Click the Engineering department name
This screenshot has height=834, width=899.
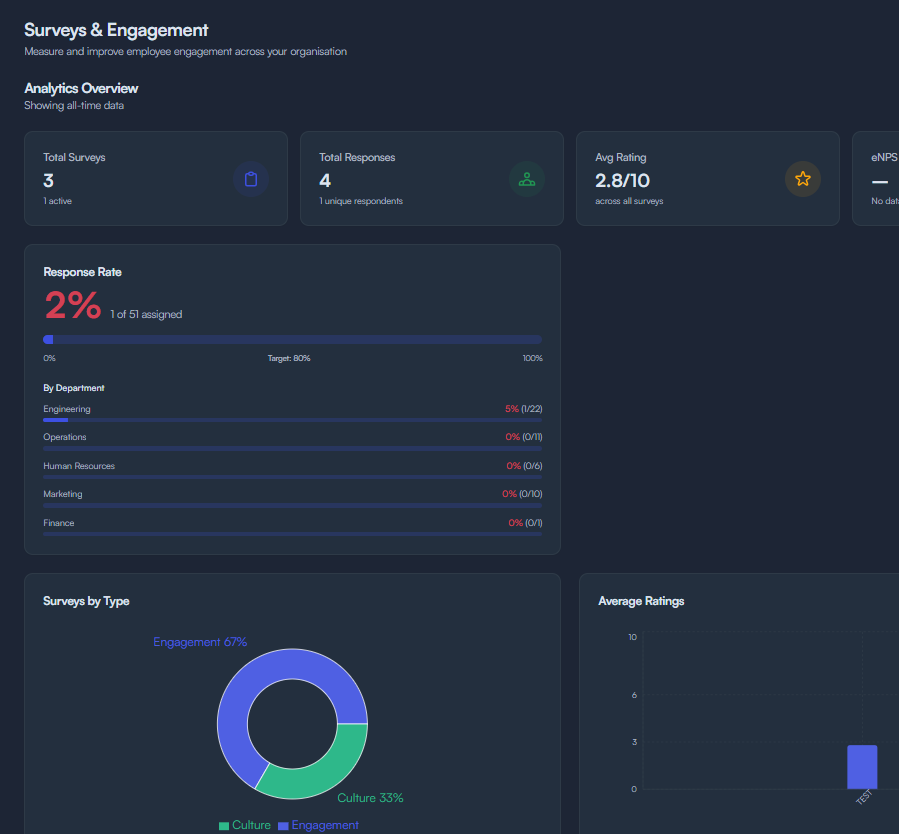tap(67, 409)
